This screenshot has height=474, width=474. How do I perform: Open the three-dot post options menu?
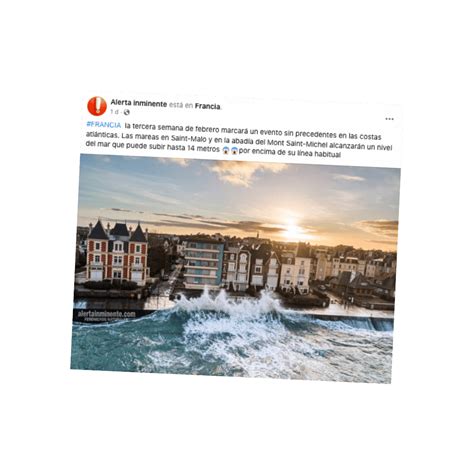tap(389, 119)
